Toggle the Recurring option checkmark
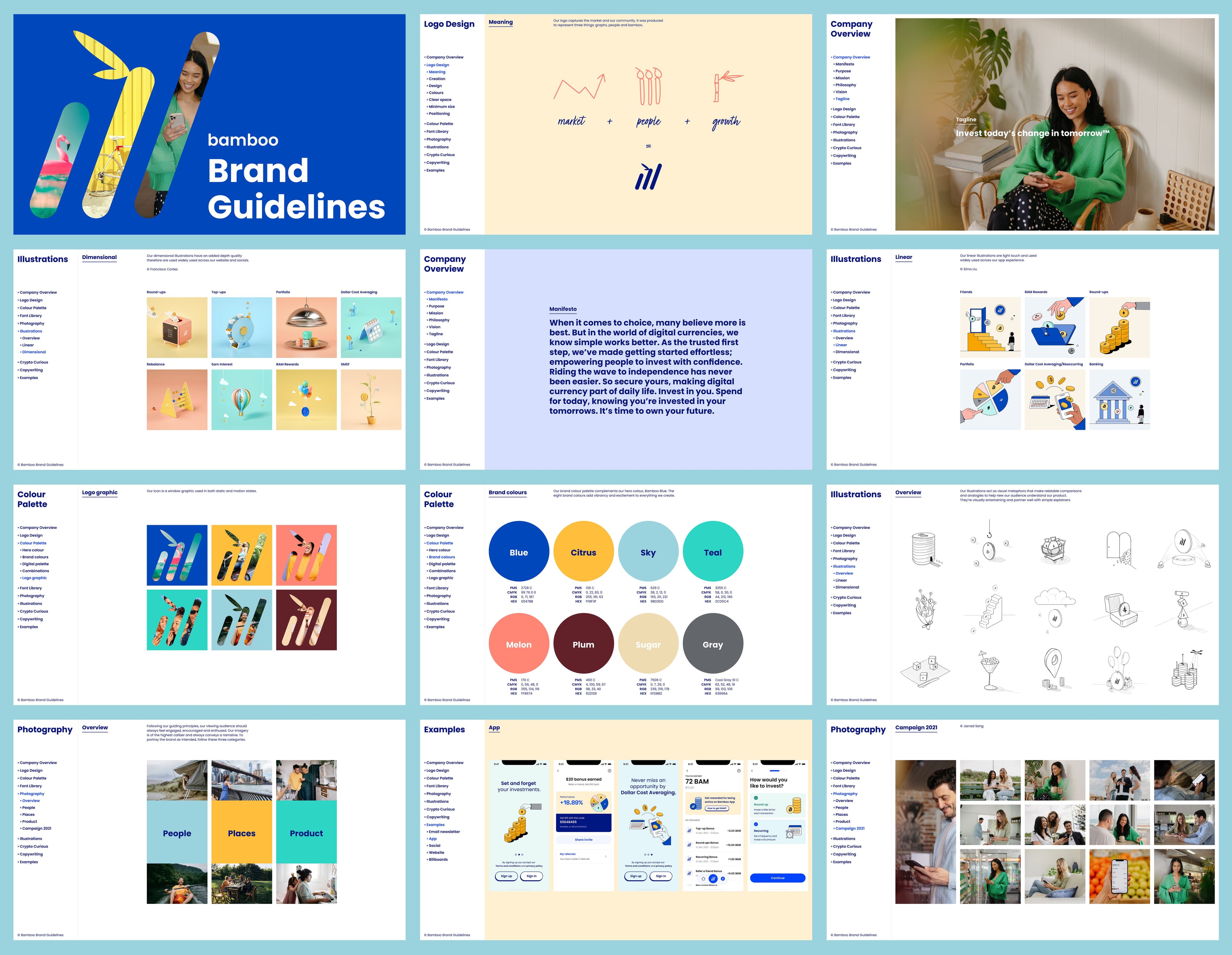This screenshot has height=955, width=1232. point(756,824)
